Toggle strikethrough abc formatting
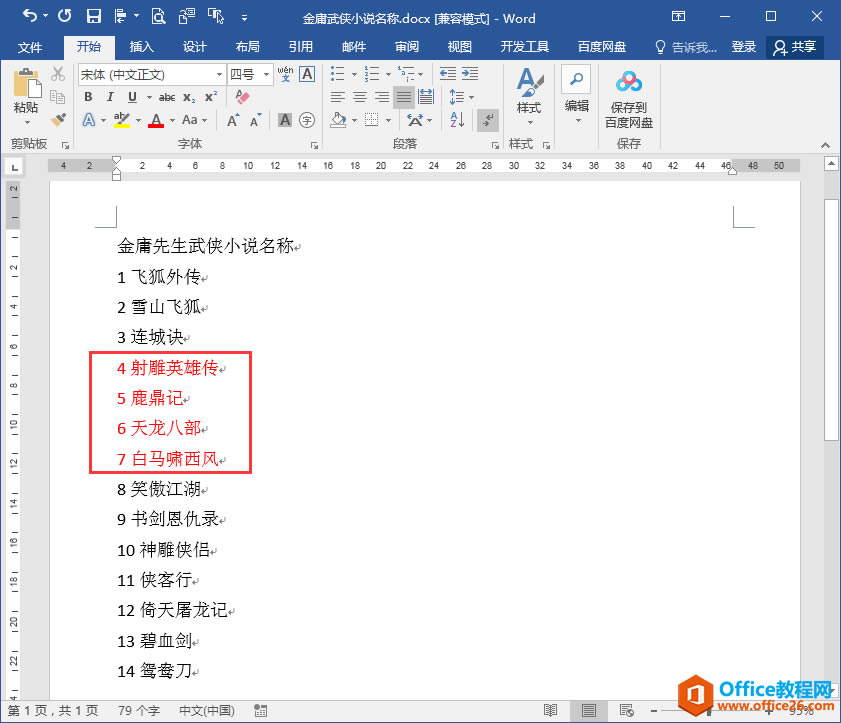 click(x=167, y=97)
